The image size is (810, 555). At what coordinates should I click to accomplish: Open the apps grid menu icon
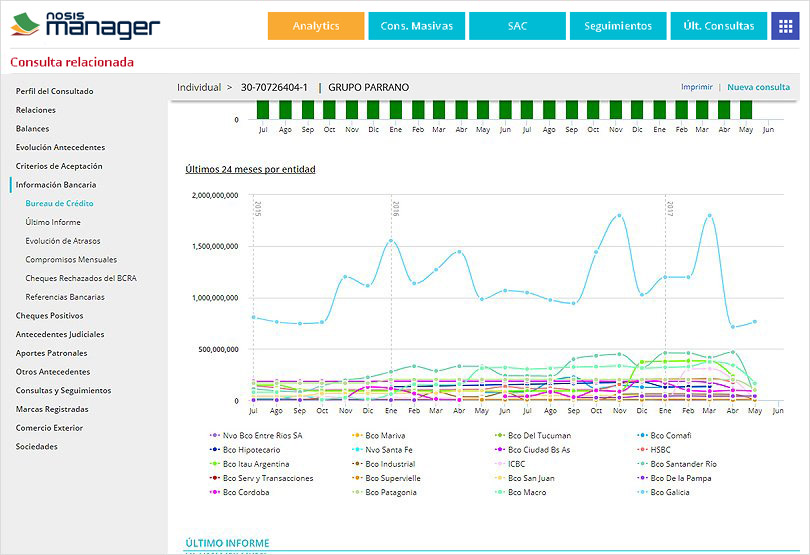point(785,26)
